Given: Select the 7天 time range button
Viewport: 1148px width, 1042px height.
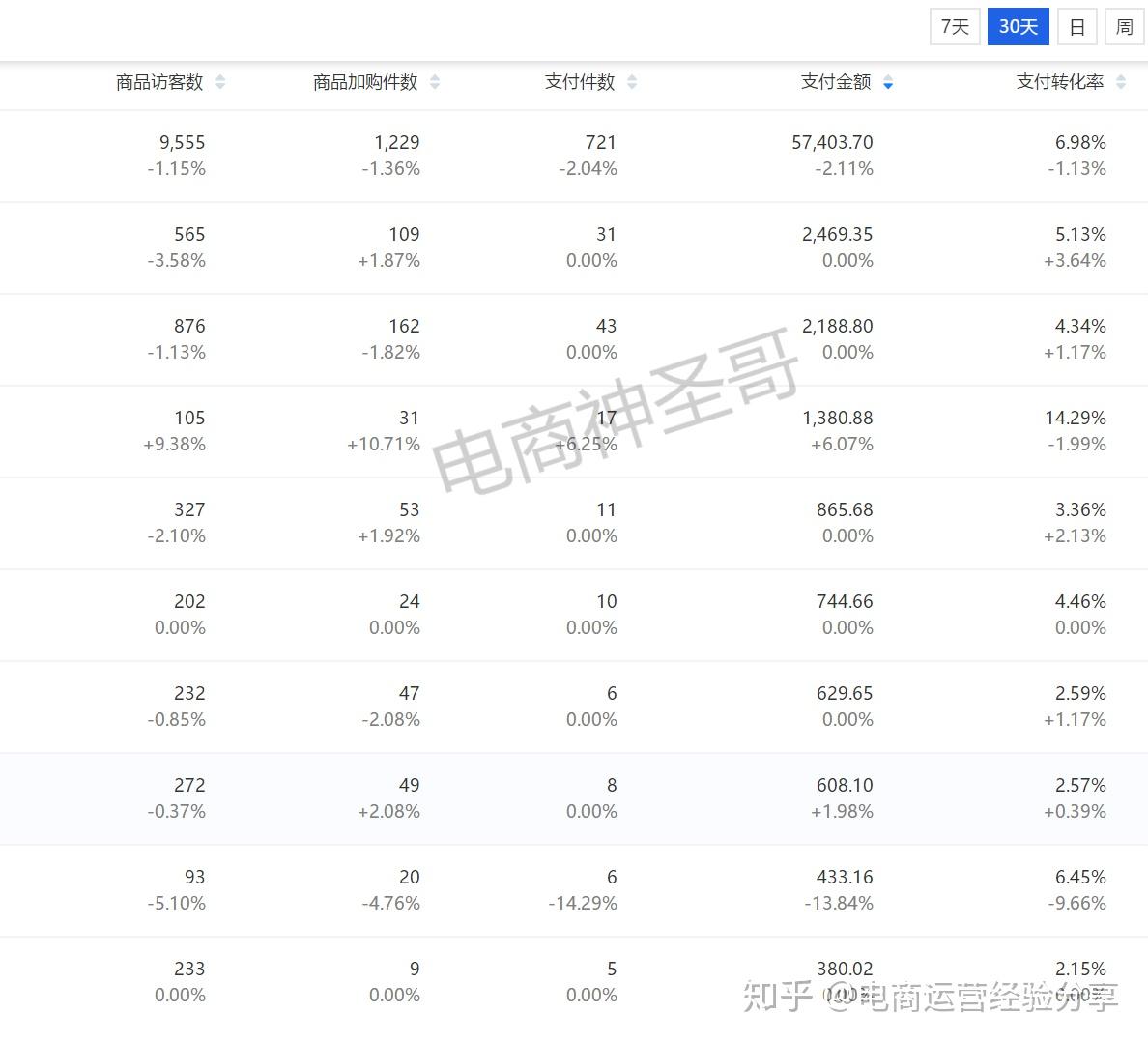Looking at the screenshot, I should (x=955, y=27).
